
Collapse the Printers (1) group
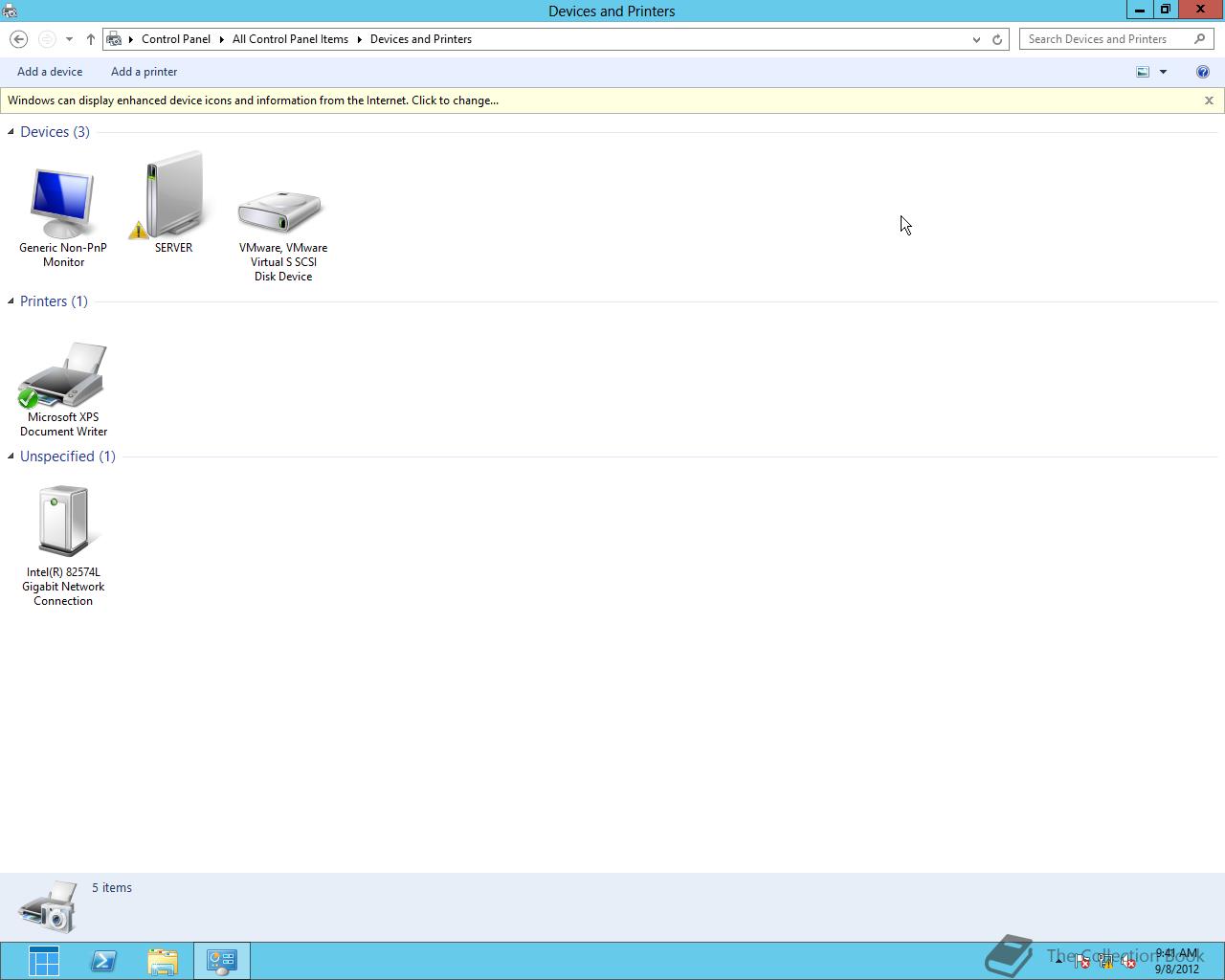click(x=11, y=301)
